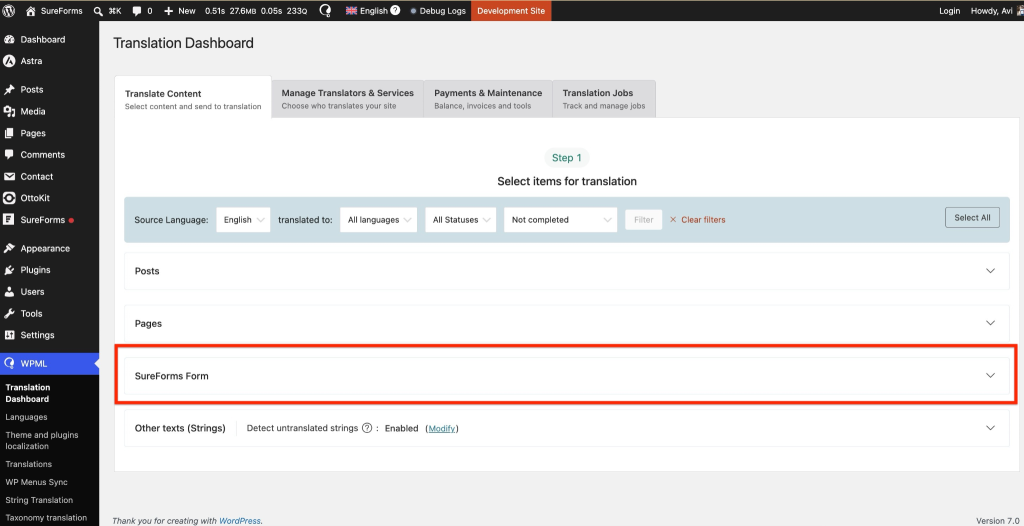
Task: Open the Source Language English dropdown
Action: [243, 220]
